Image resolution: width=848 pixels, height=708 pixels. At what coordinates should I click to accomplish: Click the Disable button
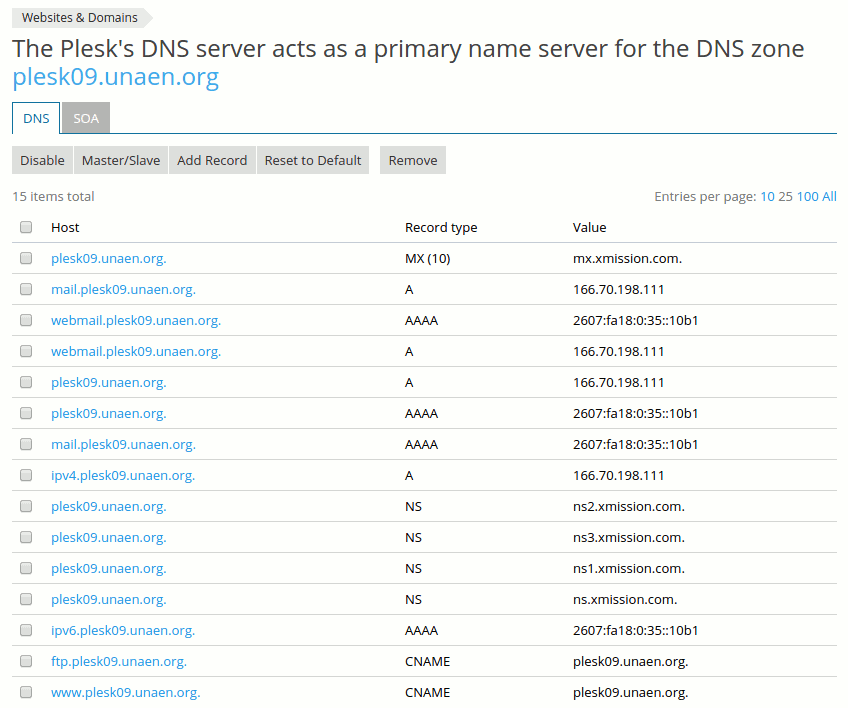point(42,160)
